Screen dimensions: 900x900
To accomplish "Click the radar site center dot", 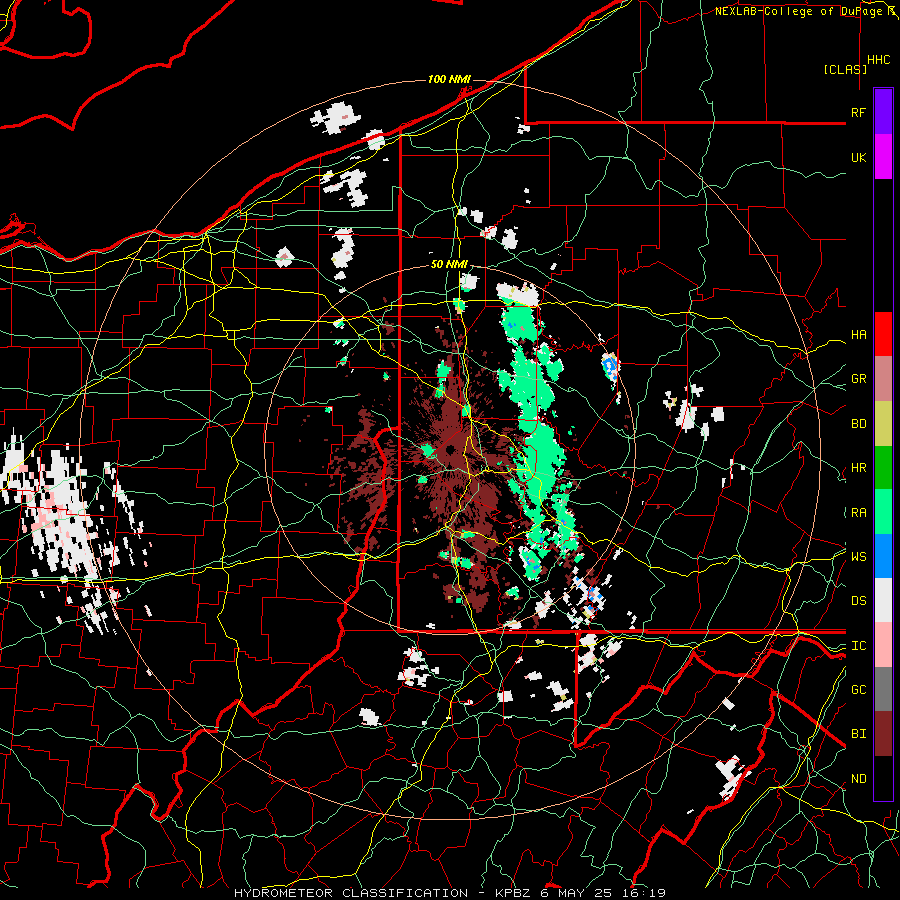I will pyautogui.click(x=450, y=449).
